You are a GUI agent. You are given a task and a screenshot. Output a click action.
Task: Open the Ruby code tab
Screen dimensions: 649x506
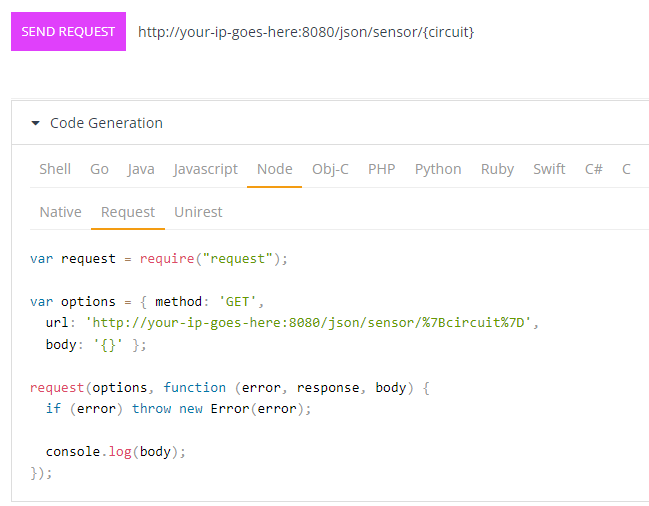point(497,169)
